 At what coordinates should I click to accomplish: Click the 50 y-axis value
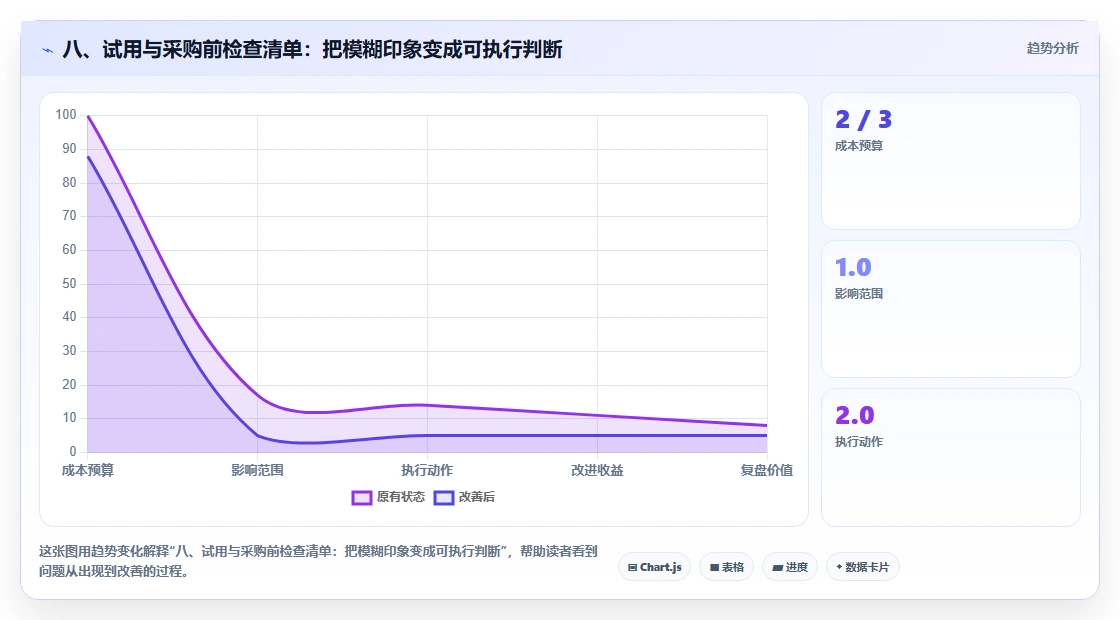(x=69, y=284)
